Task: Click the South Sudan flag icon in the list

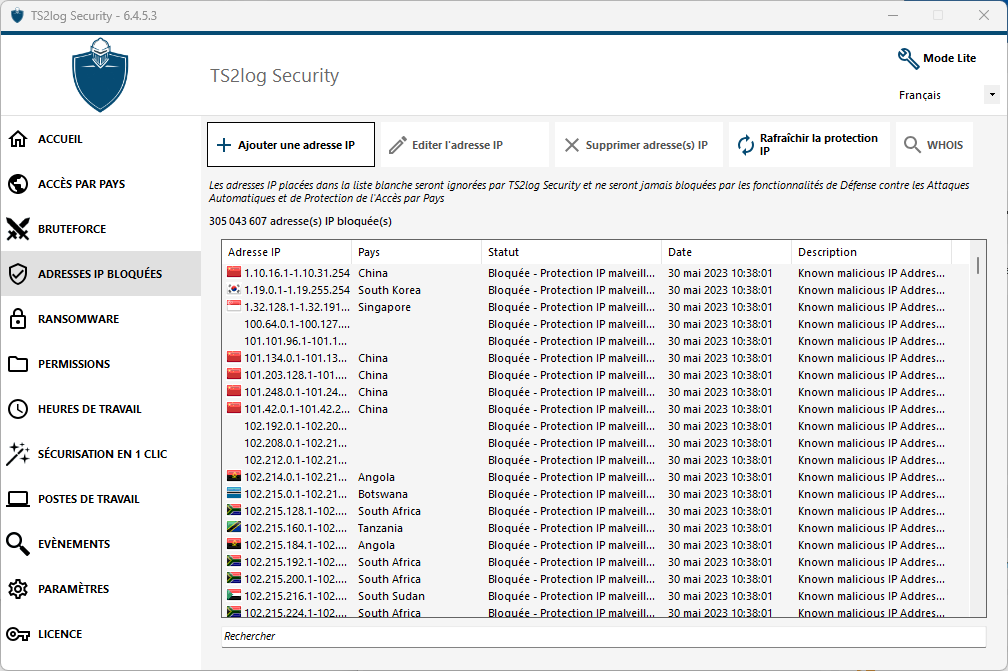Action: (x=234, y=596)
